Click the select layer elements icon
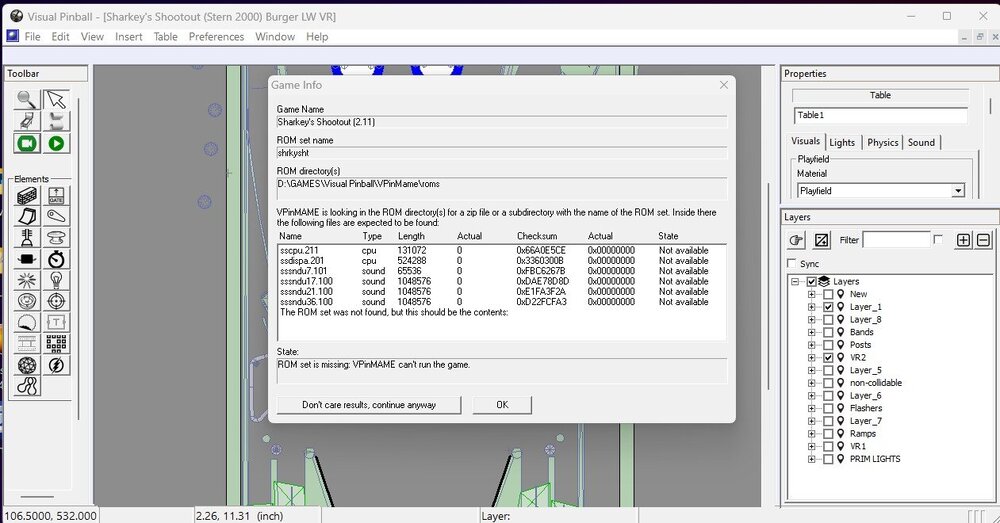The height and width of the screenshot is (523, 1000). click(x=821, y=240)
